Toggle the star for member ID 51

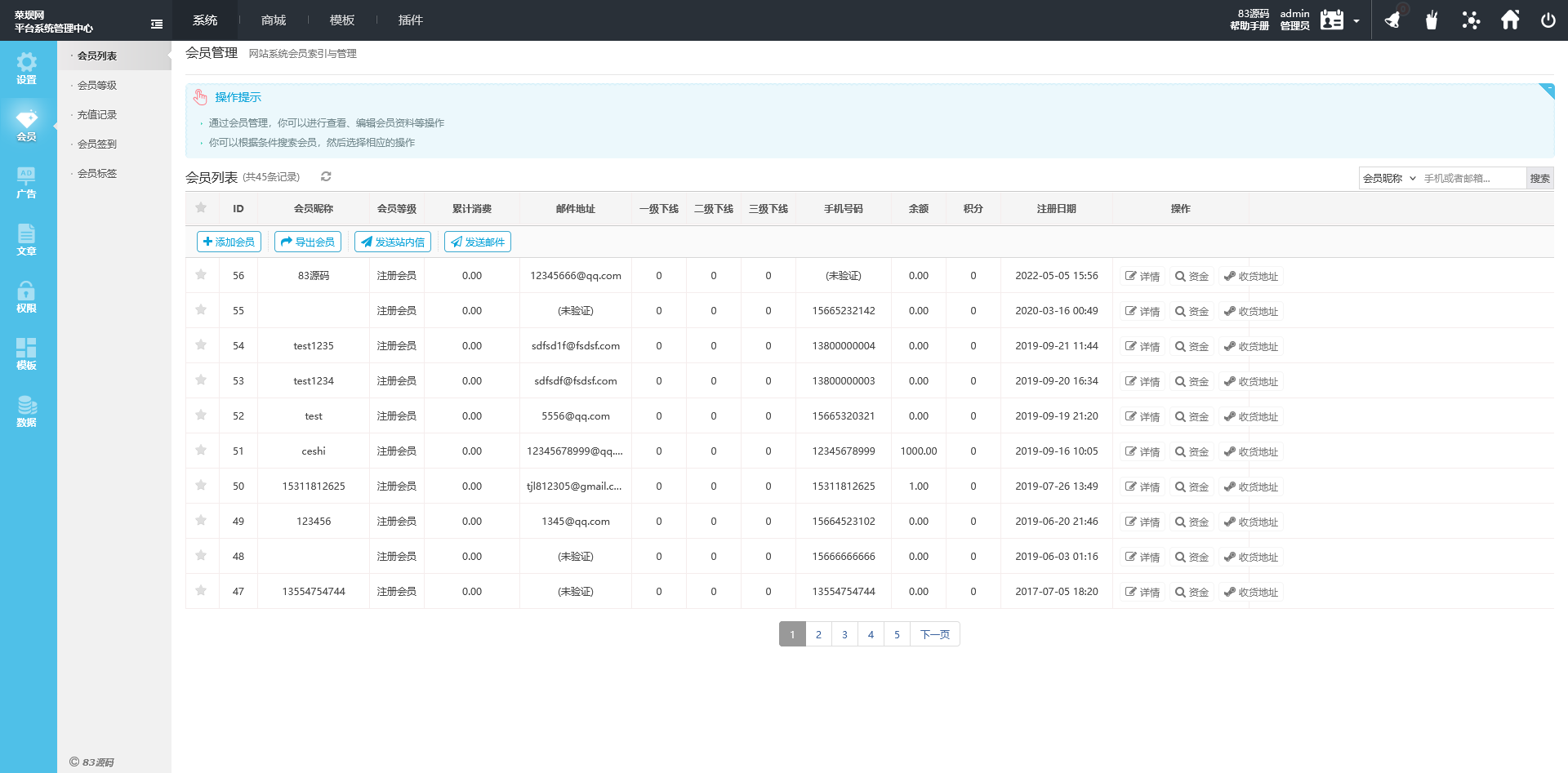pos(201,451)
